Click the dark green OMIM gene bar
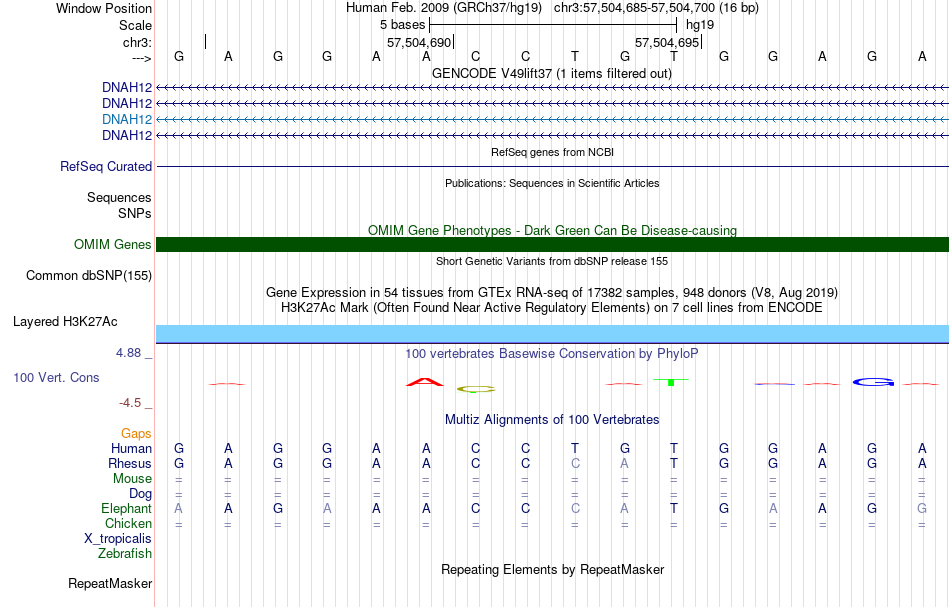 552,244
